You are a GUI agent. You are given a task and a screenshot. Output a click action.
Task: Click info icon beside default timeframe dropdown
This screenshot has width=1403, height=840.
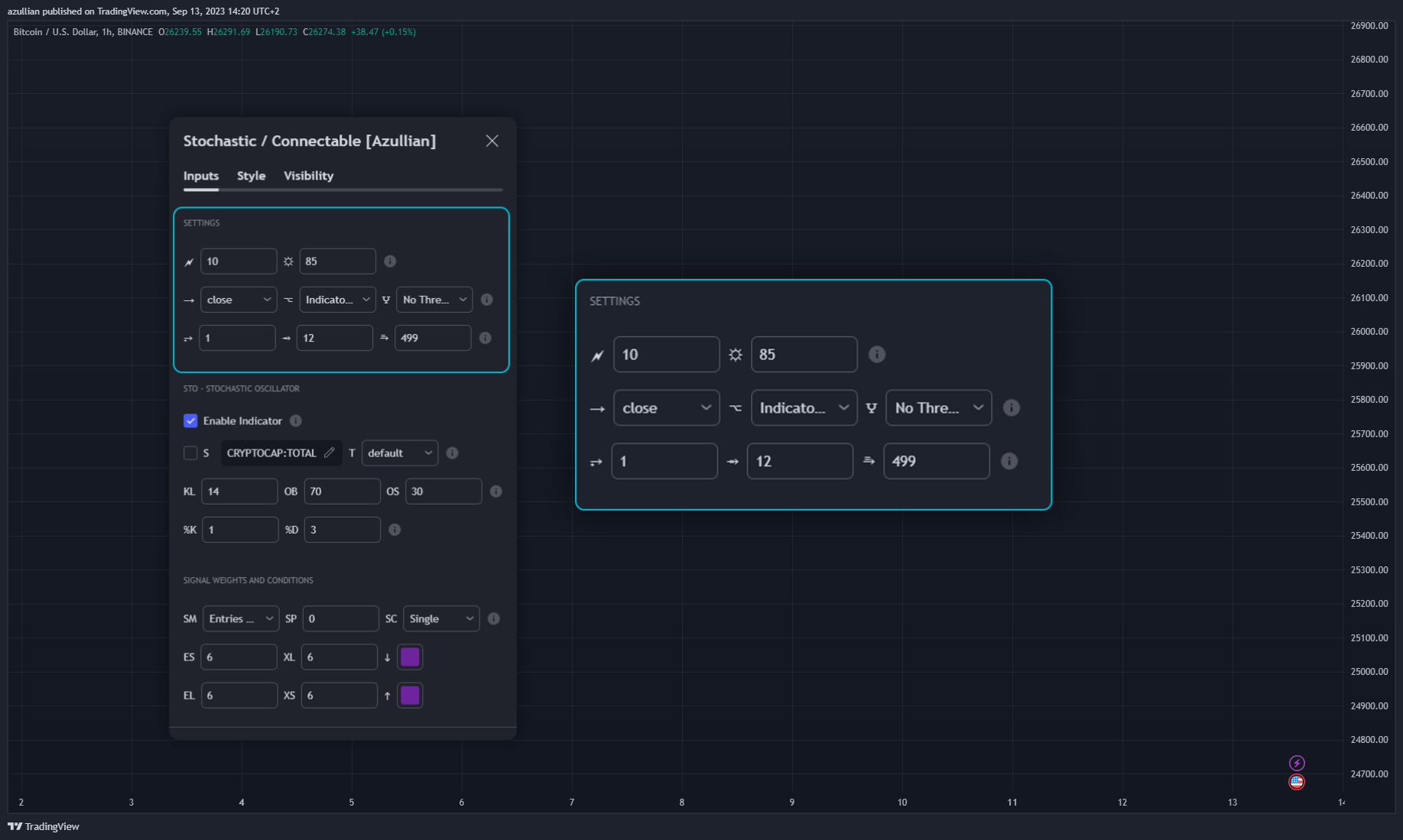(x=453, y=453)
